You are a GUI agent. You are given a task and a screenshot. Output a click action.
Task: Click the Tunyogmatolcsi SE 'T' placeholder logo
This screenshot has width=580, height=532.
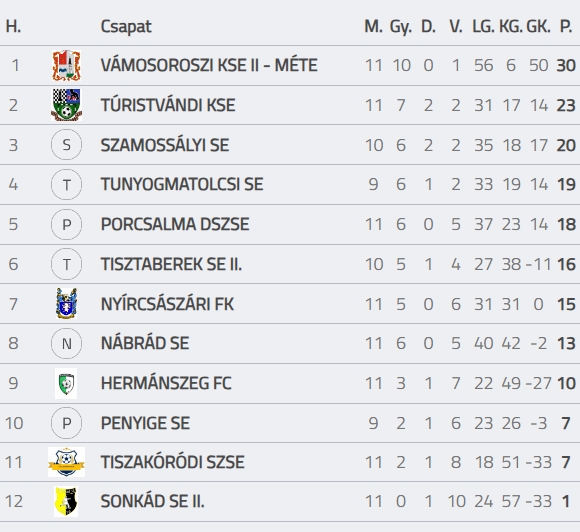tap(66, 184)
